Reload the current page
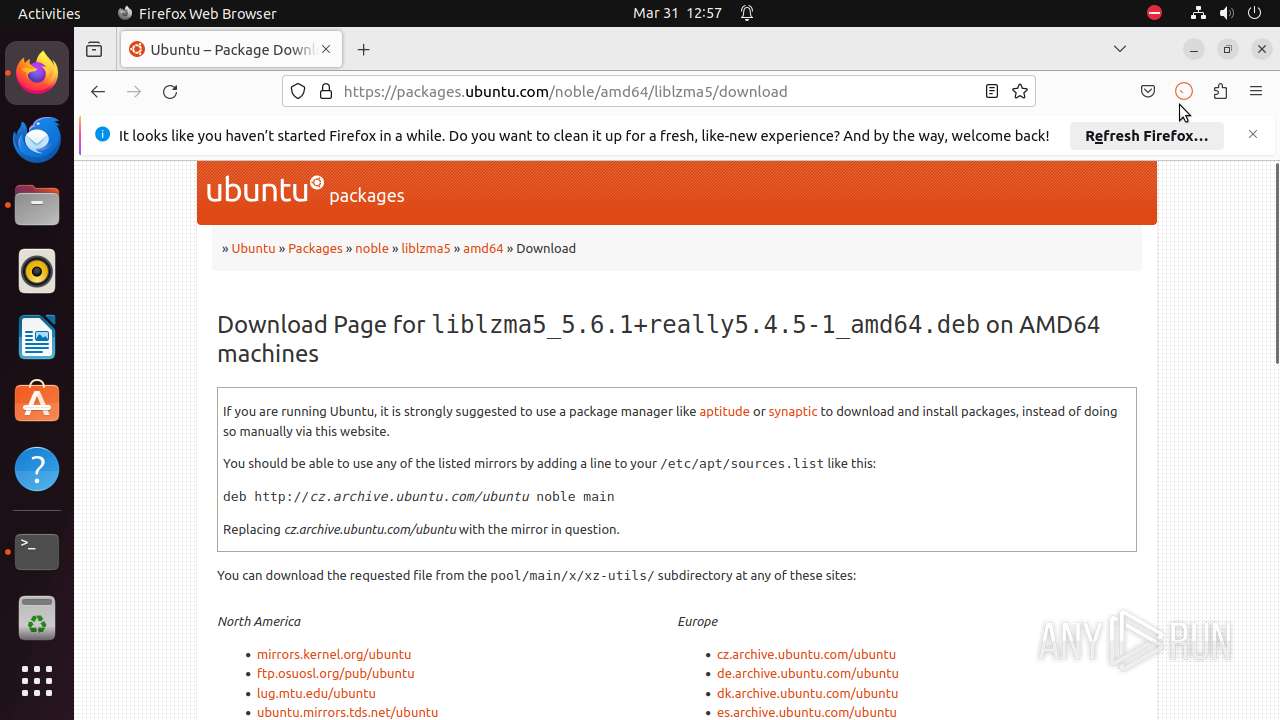 click(x=170, y=91)
